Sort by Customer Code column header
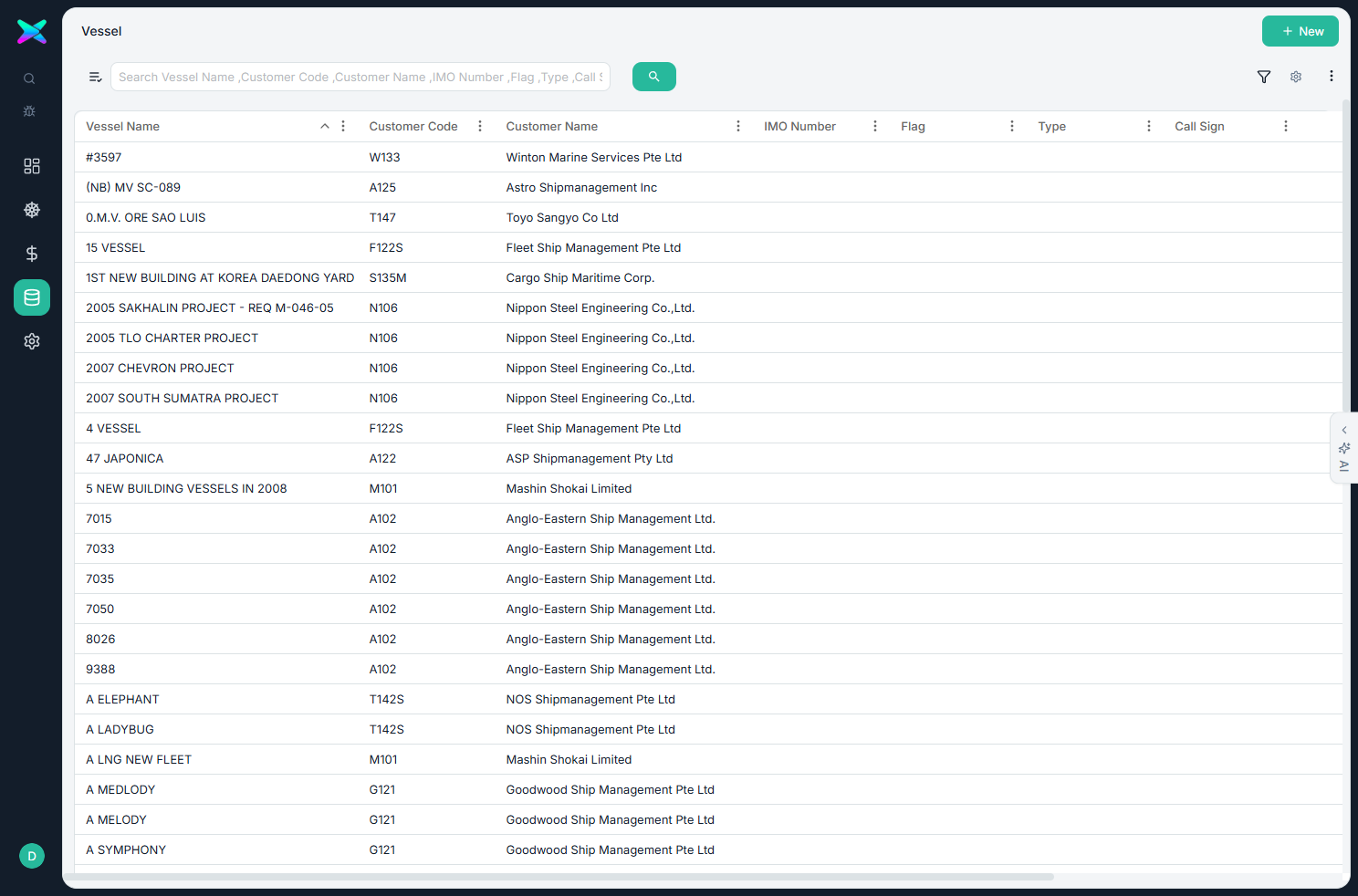Image resolution: width=1358 pixels, height=896 pixels. click(x=413, y=126)
